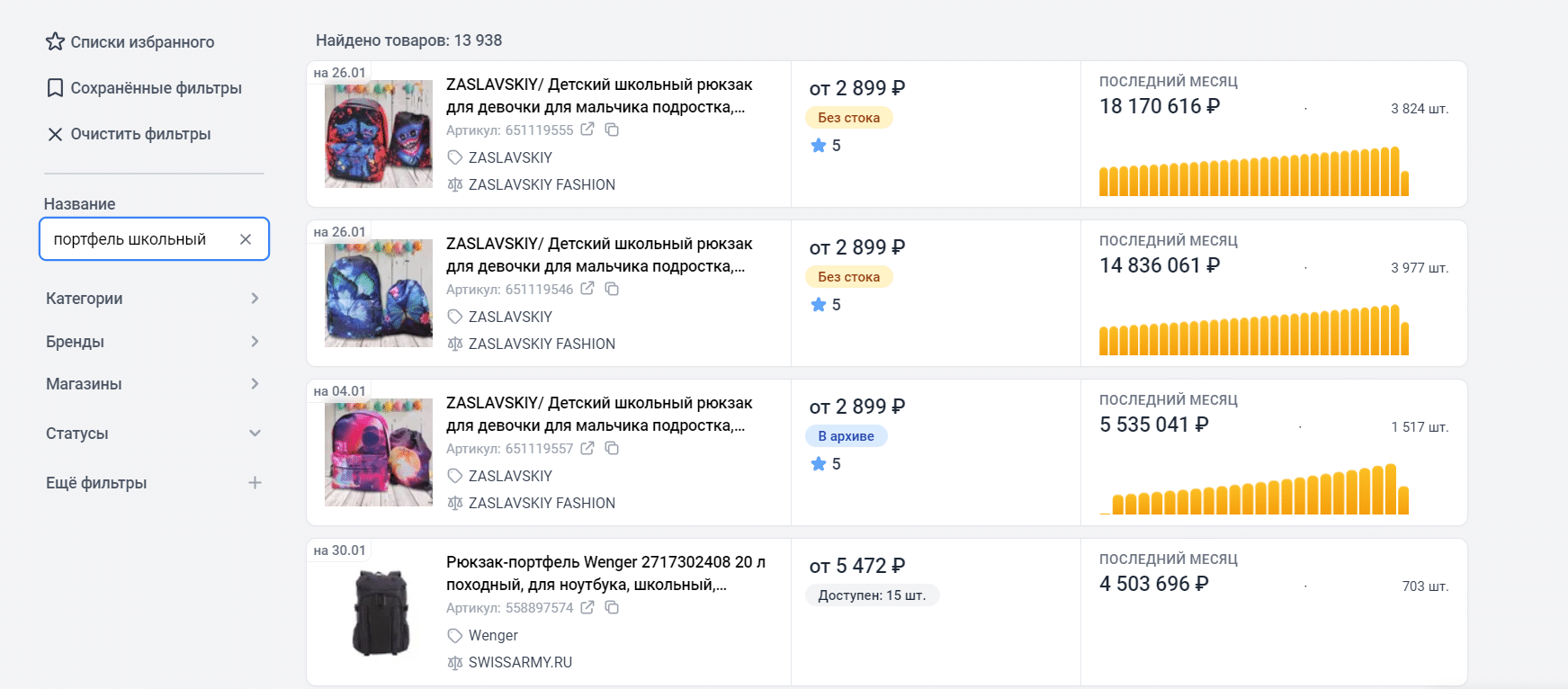Copy article number 651119555
This screenshot has width=1568, height=689.
coord(612,130)
